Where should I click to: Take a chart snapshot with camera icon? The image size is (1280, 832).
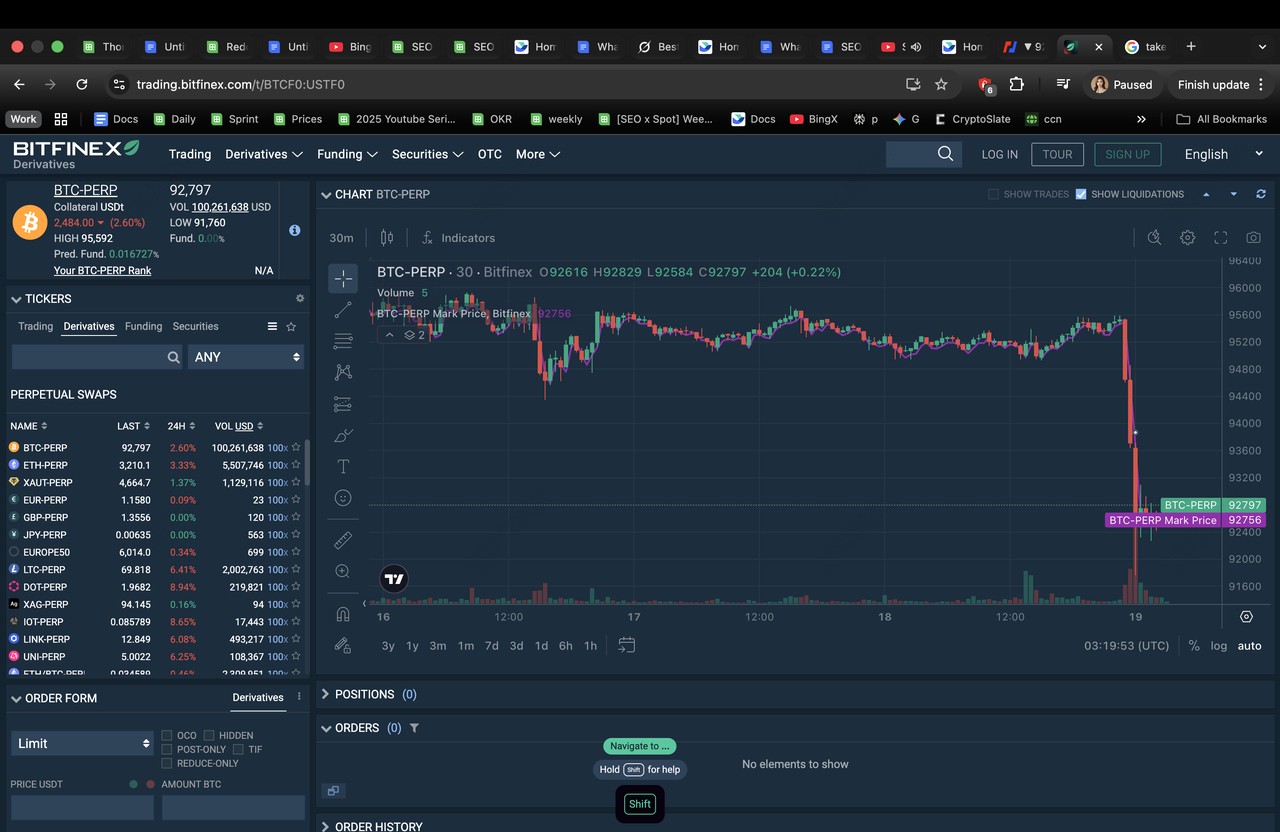coord(1253,238)
